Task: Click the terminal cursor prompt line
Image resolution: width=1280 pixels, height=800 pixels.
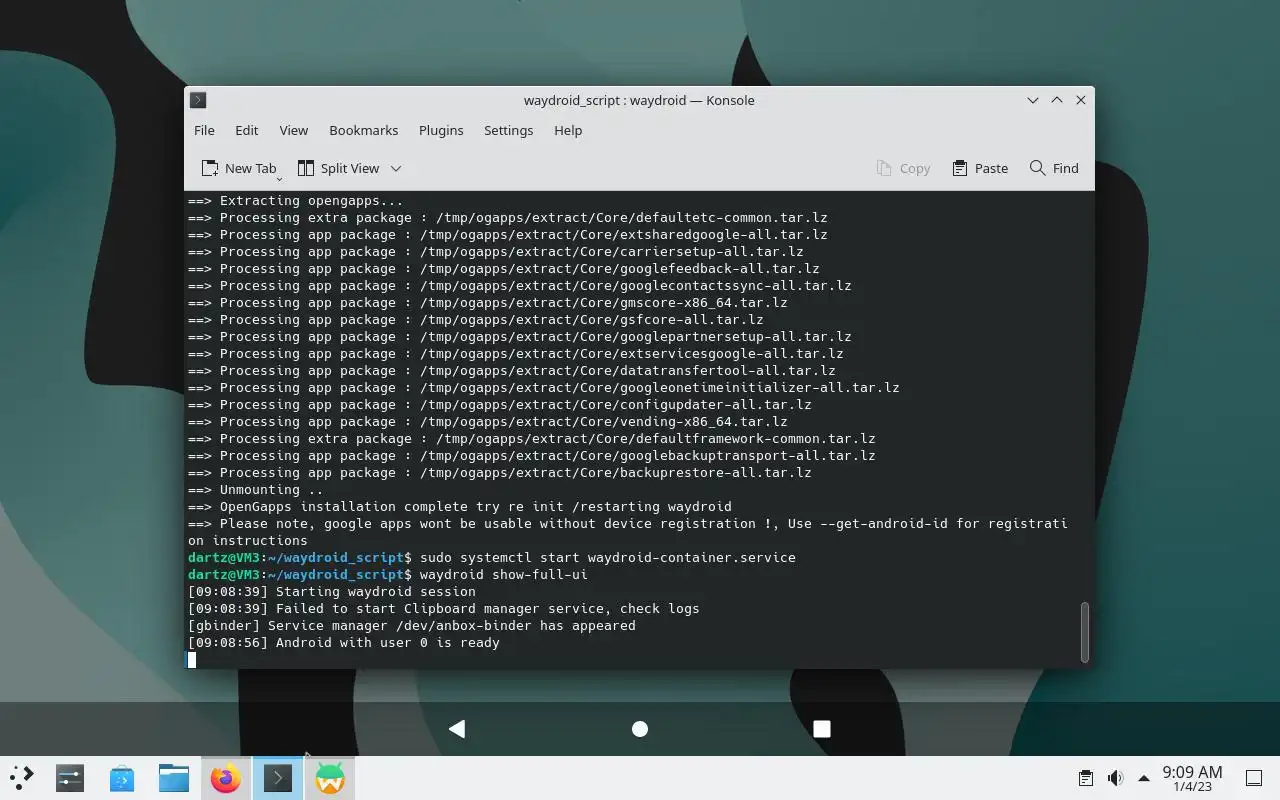Action: click(x=192, y=660)
